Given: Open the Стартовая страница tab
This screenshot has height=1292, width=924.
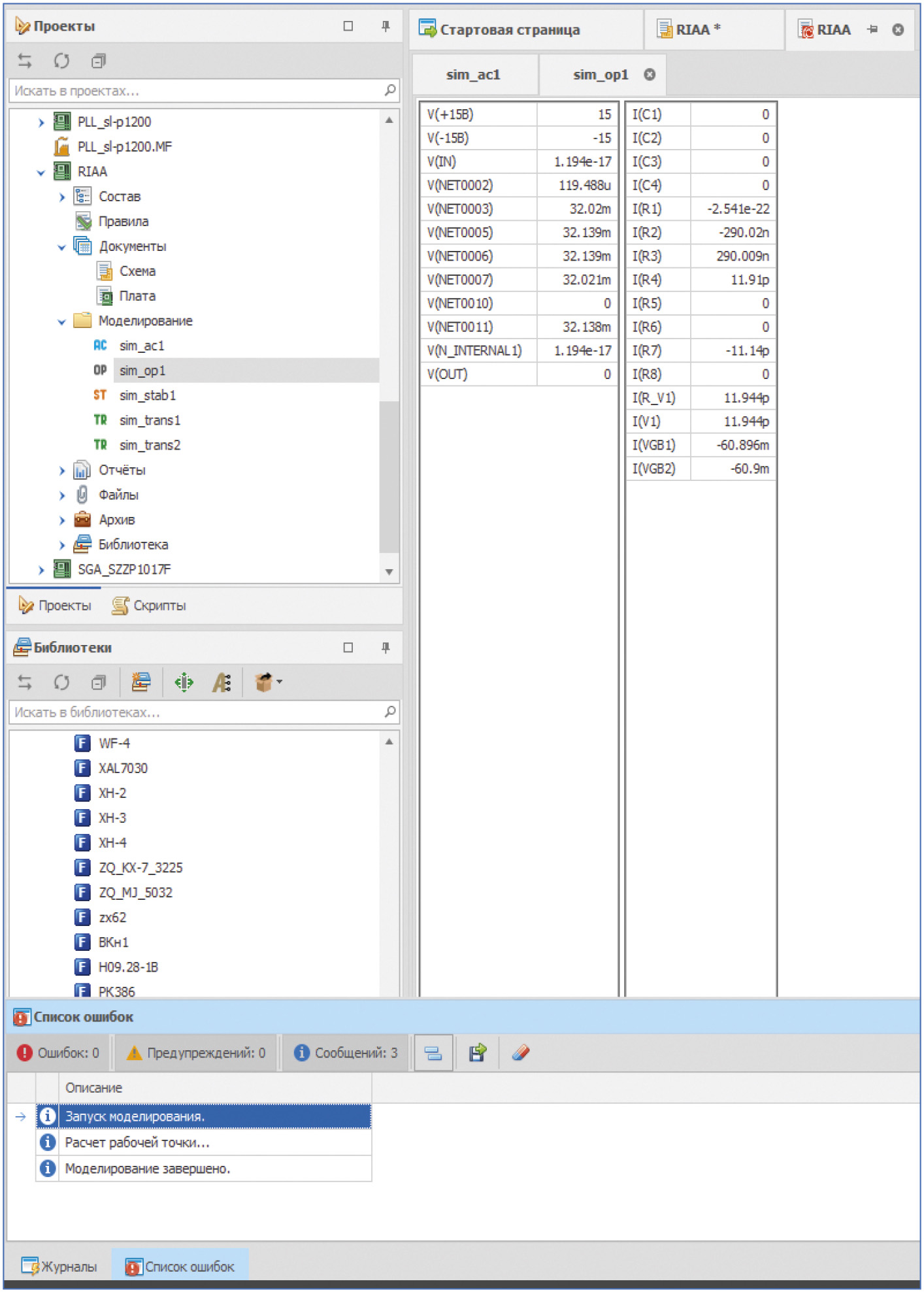Looking at the screenshot, I should point(510,29).
